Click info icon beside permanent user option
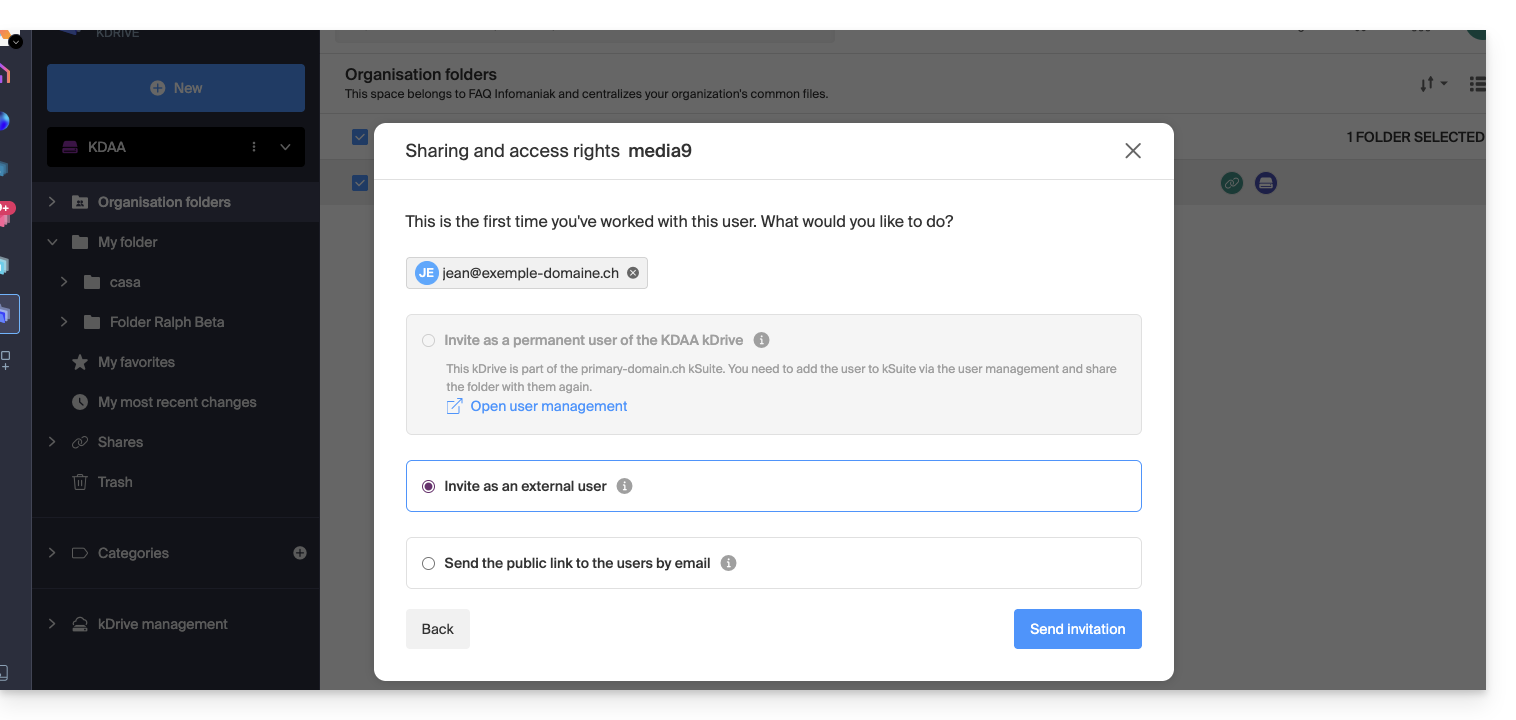The width and height of the screenshot is (1516, 720). coord(761,340)
